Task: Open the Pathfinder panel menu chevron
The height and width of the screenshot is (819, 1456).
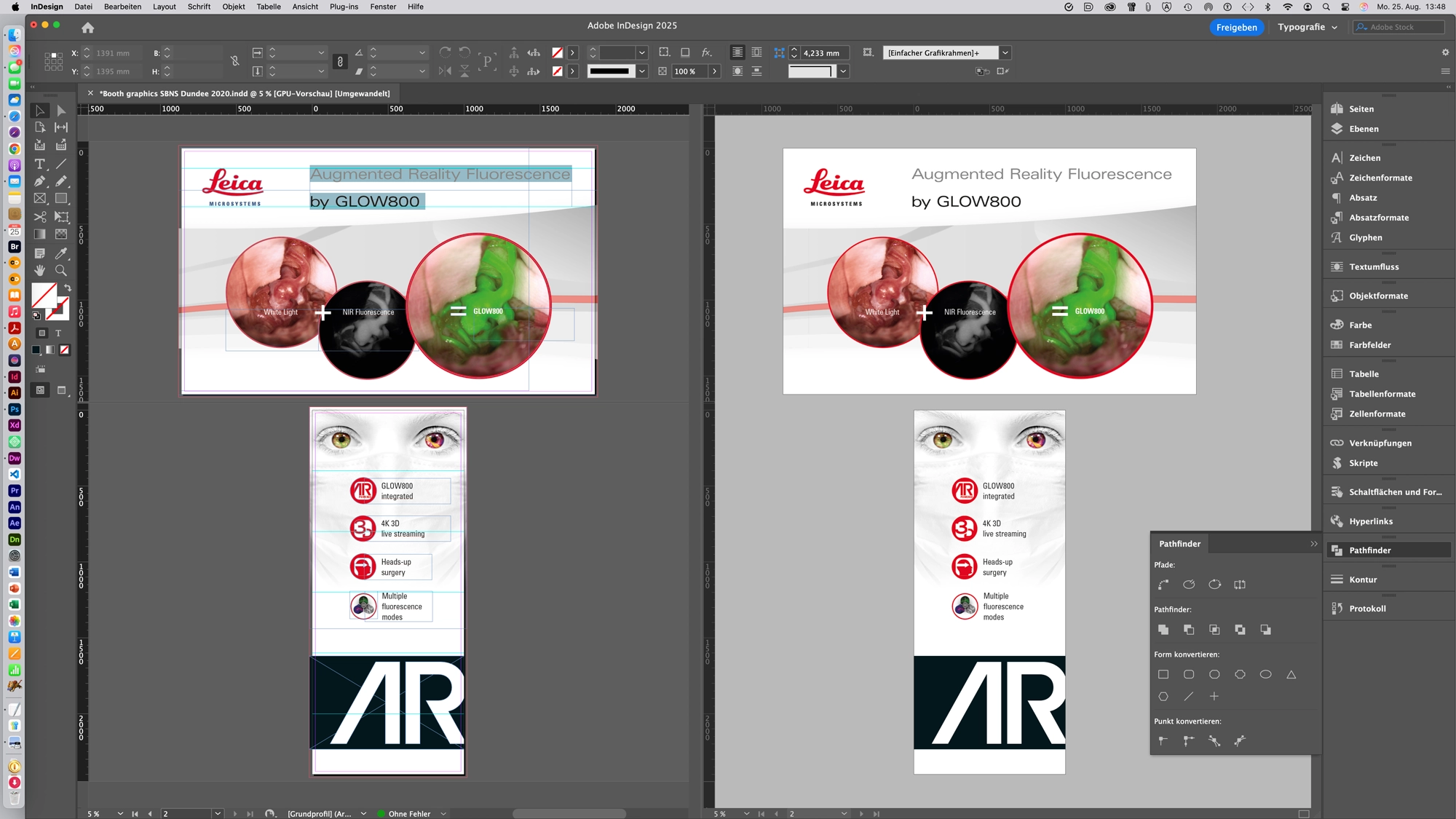Action: (x=1314, y=544)
